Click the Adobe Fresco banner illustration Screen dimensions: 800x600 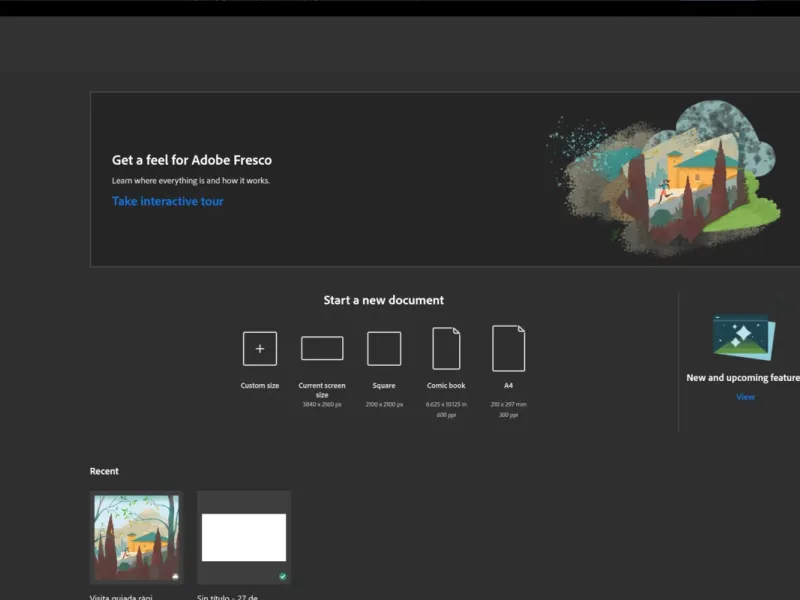[663, 179]
